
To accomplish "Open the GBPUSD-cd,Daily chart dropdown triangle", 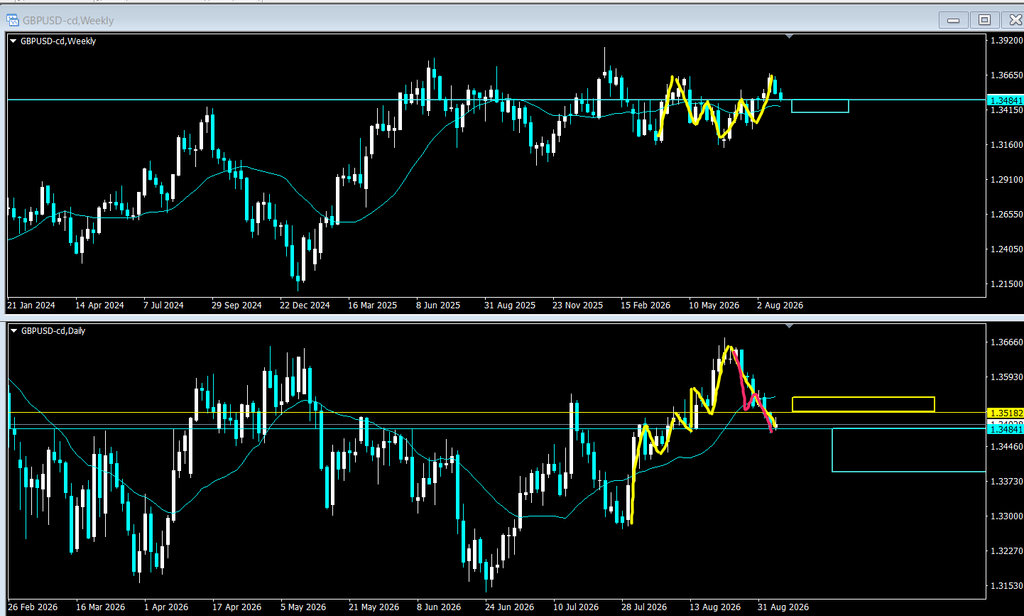I will click(x=14, y=331).
